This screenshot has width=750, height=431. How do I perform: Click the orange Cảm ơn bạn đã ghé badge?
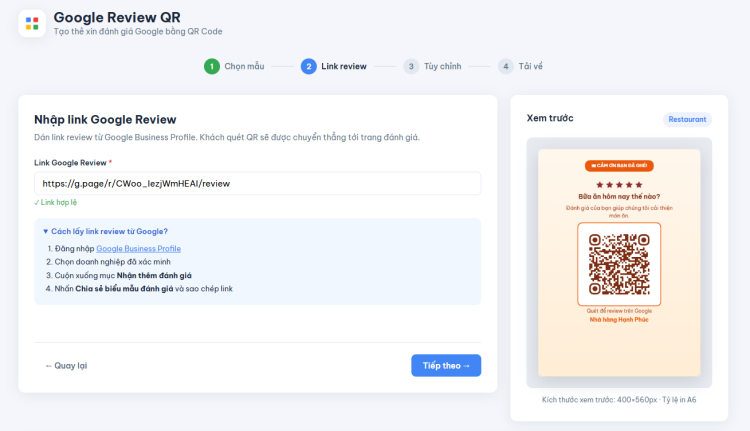pyautogui.click(x=619, y=166)
